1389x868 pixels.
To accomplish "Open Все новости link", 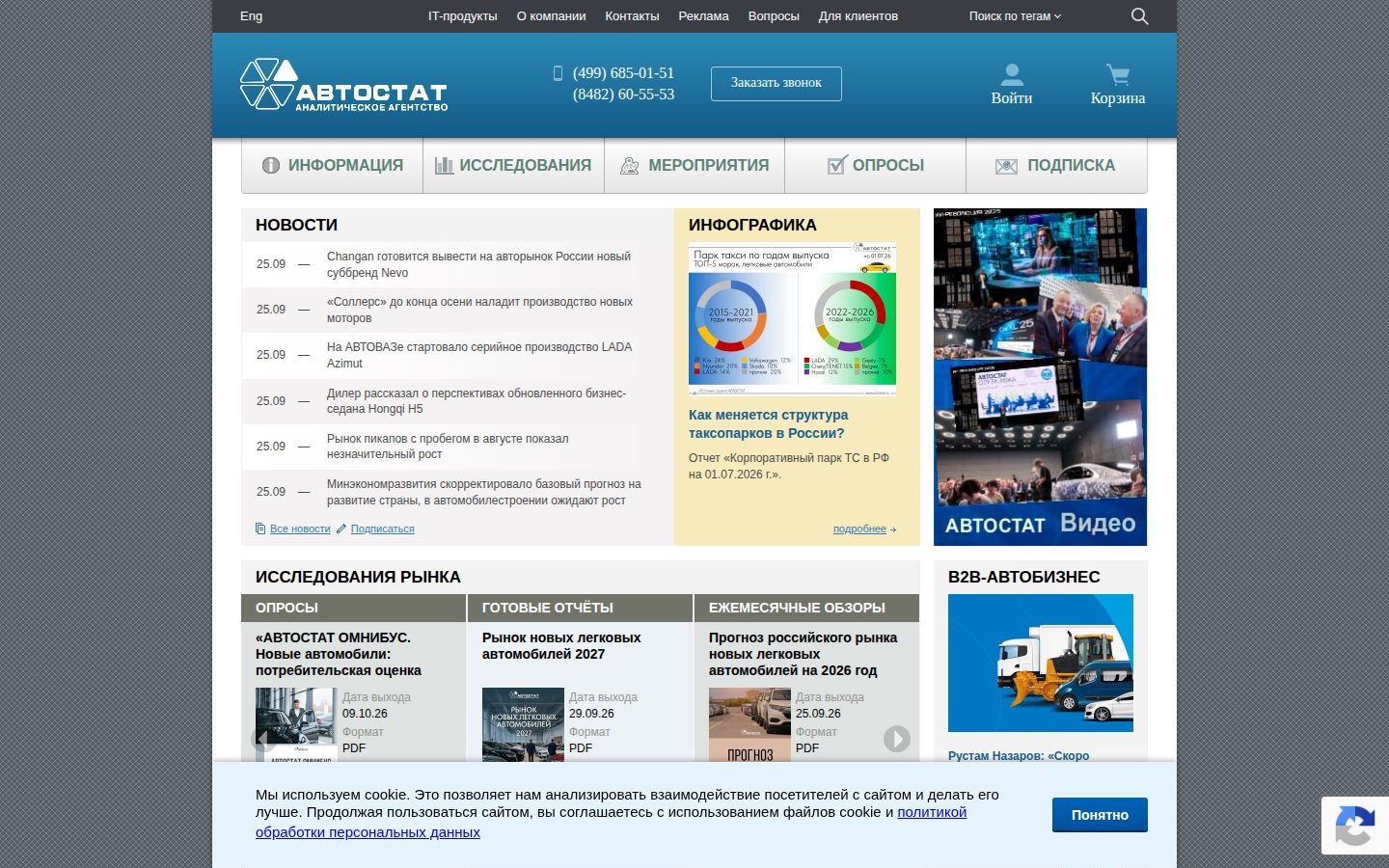I will pos(300,529).
